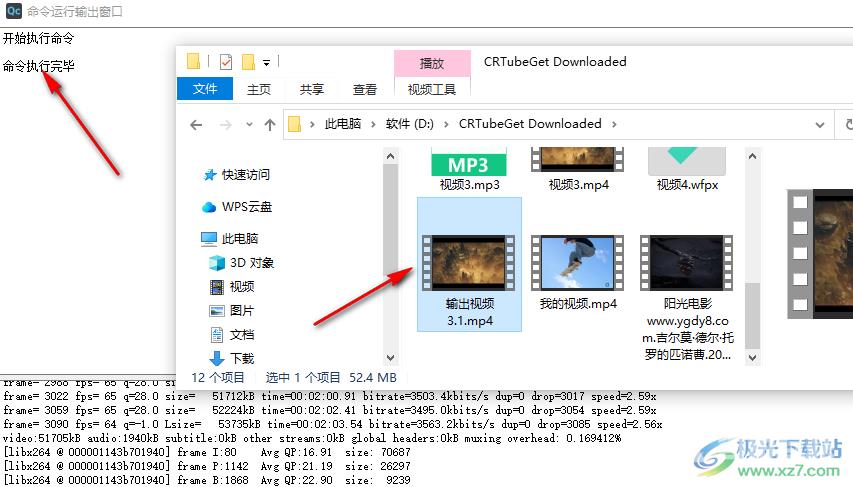Open the recent locations dropdown arrow

(x=249, y=125)
